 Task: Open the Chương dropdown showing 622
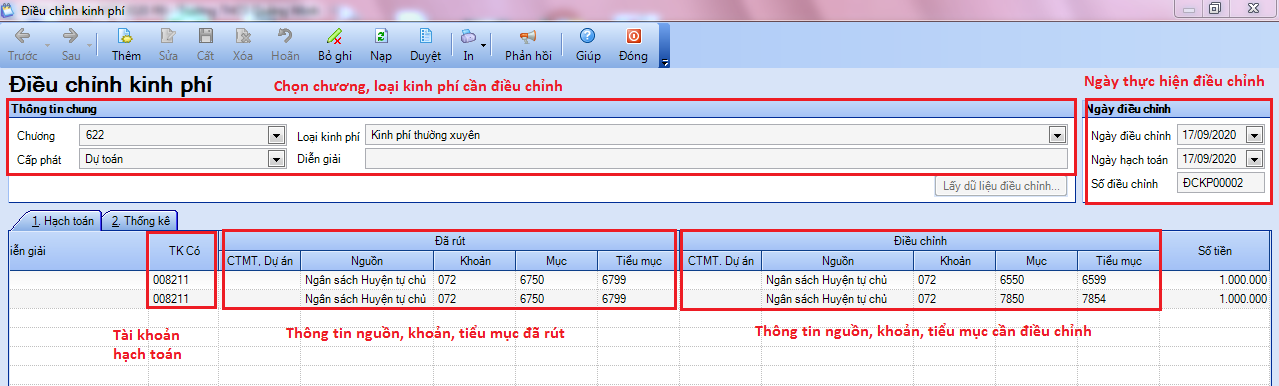click(x=276, y=135)
